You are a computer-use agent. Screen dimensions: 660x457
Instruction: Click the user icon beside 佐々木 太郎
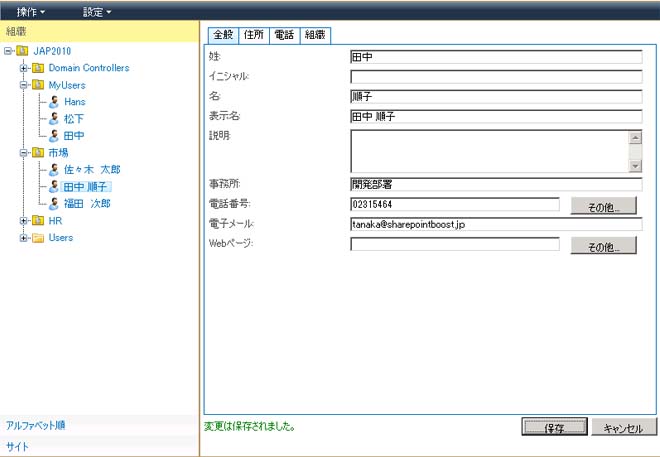(x=53, y=170)
